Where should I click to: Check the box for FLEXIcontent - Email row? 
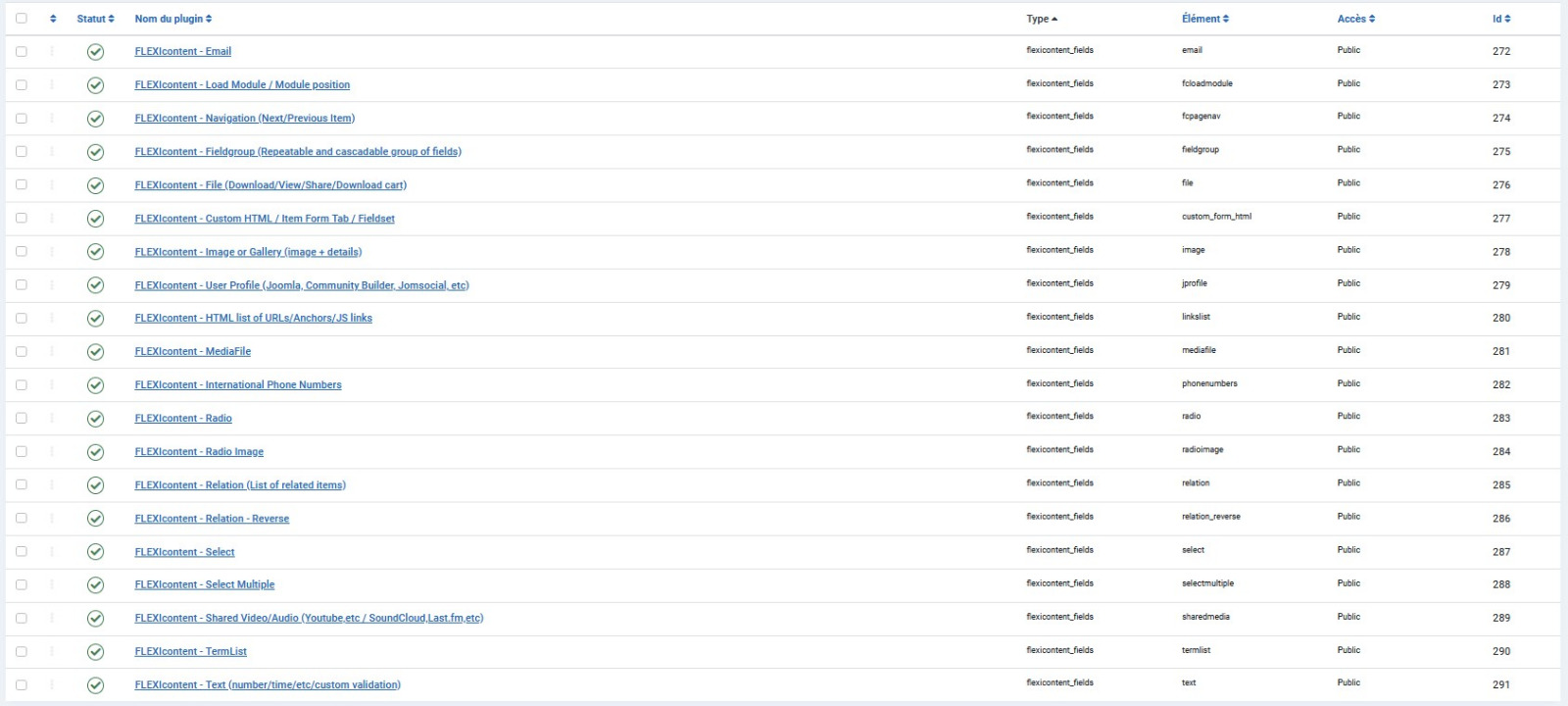22,51
